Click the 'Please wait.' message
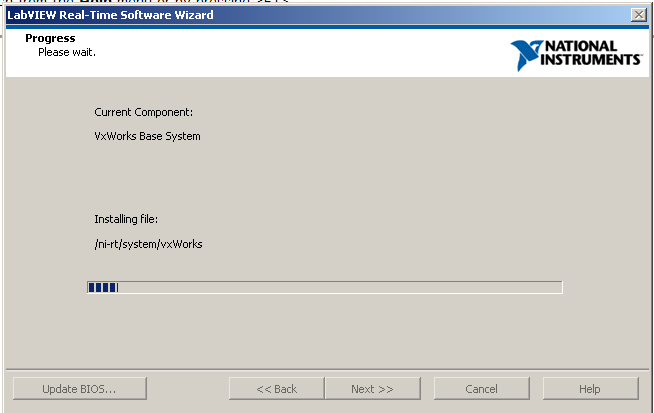The image size is (654, 413). pyautogui.click(x=67, y=52)
